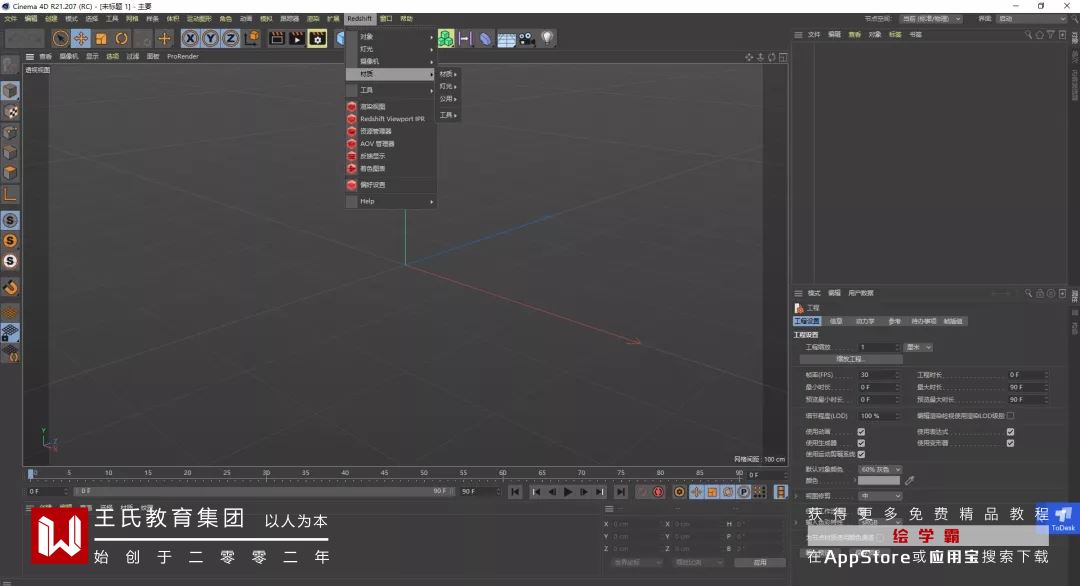Viewport: 1080px width, 586px height.
Task: Click the project scale button 缩放工程
Action: [x=851, y=359]
